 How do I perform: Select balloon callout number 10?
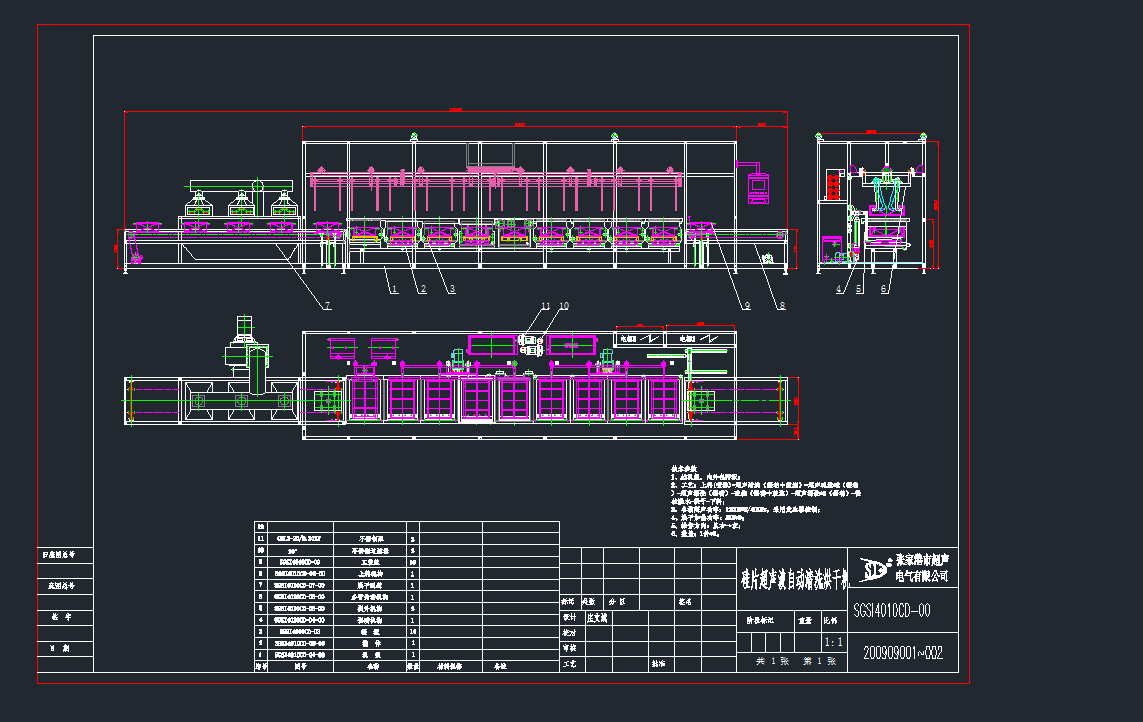click(564, 305)
